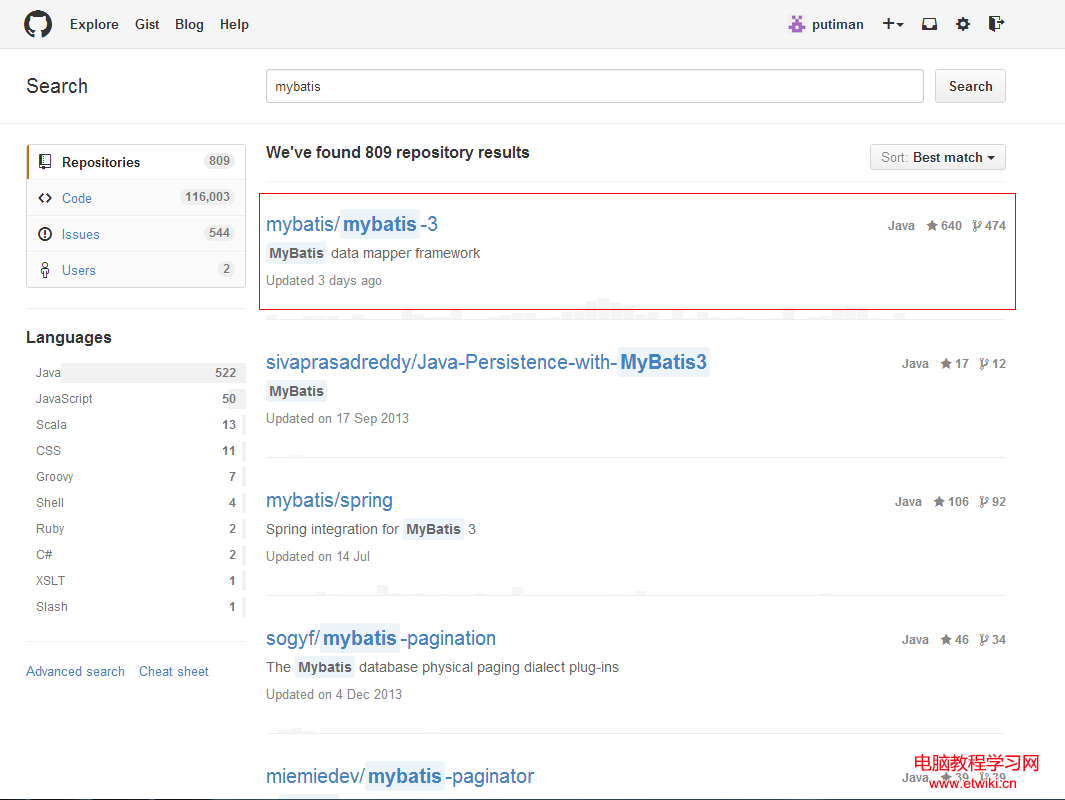Filter results by XSLT language
Screen dimensions: 1065x800
136,581
